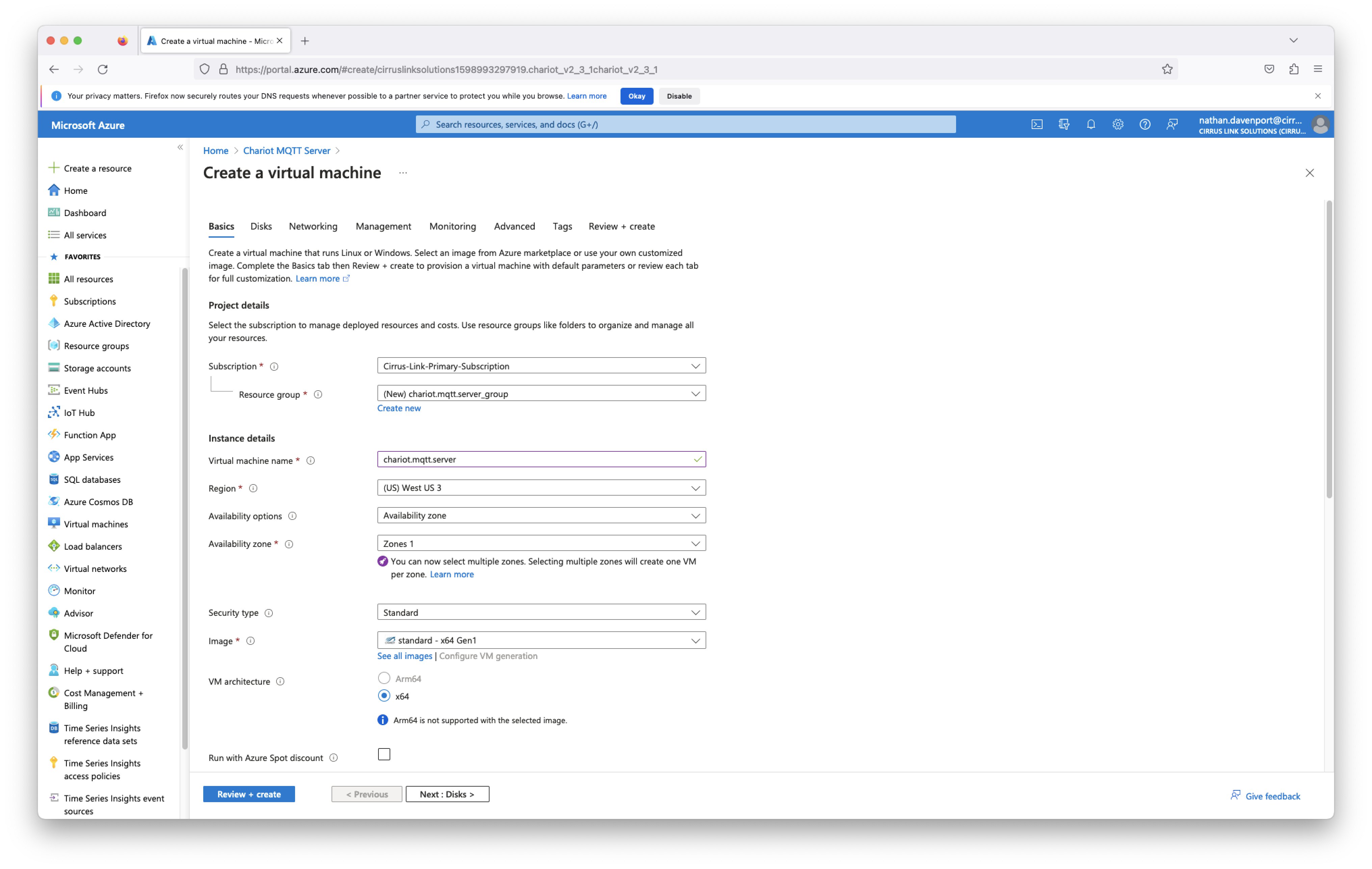Image resolution: width=1372 pixels, height=869 pixels.
Task: Open the Availability zone dropdown
Action: click(541, 543)
